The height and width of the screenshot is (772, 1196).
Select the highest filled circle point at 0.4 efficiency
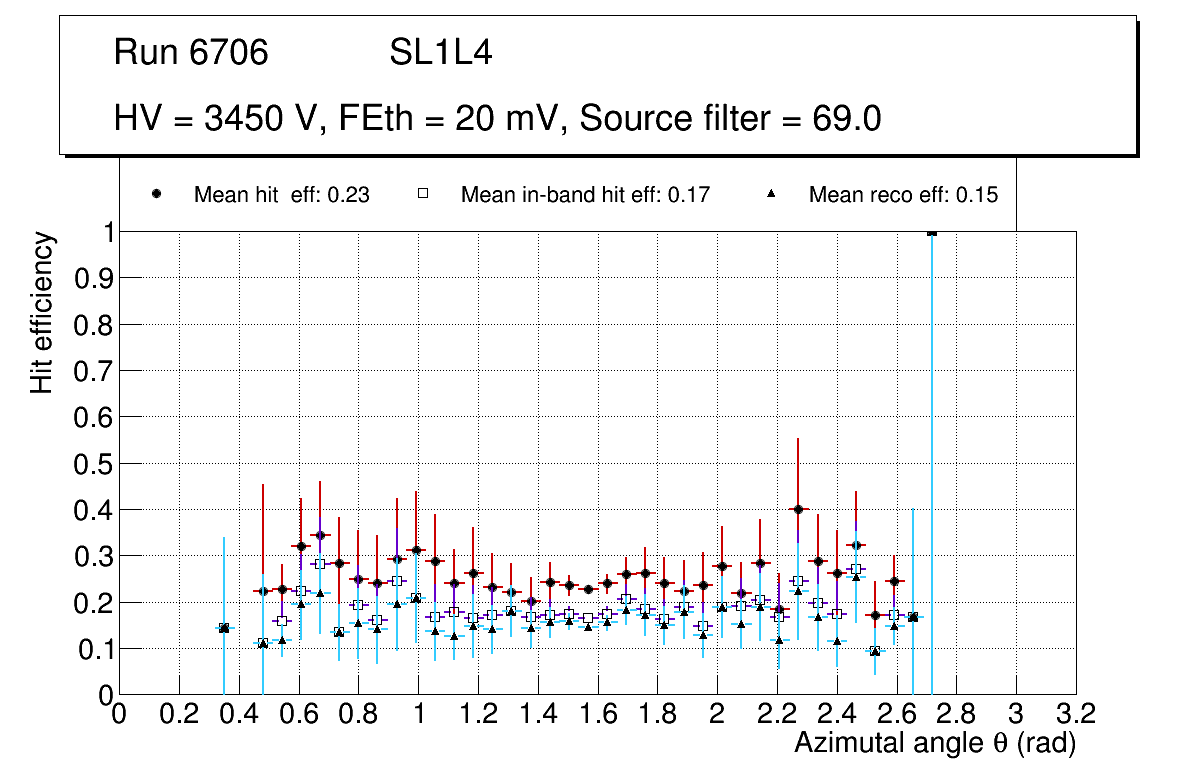click(x=797, y=509)
